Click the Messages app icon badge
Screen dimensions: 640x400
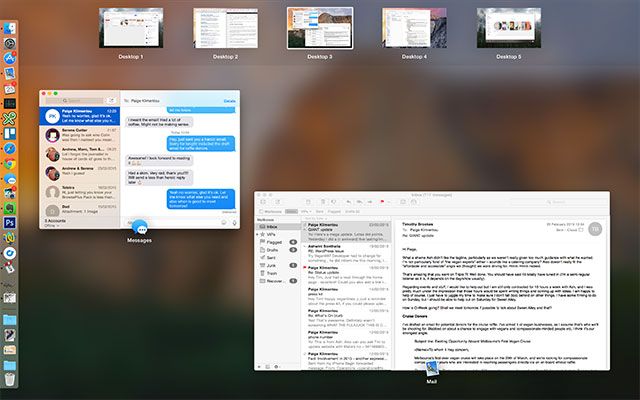139,228
